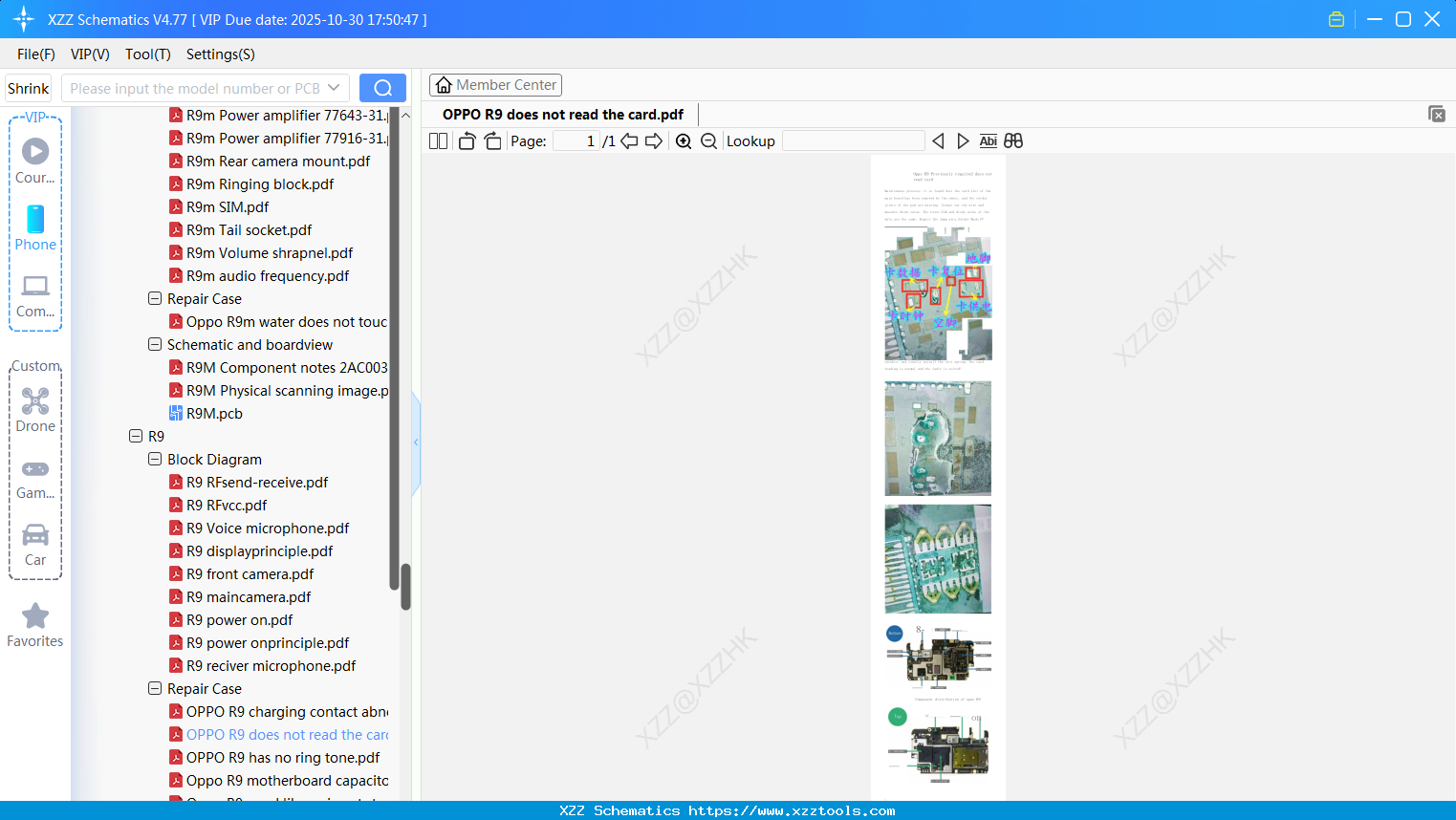
Task: Find next lookup result triangle
Action: click(963, 141)
